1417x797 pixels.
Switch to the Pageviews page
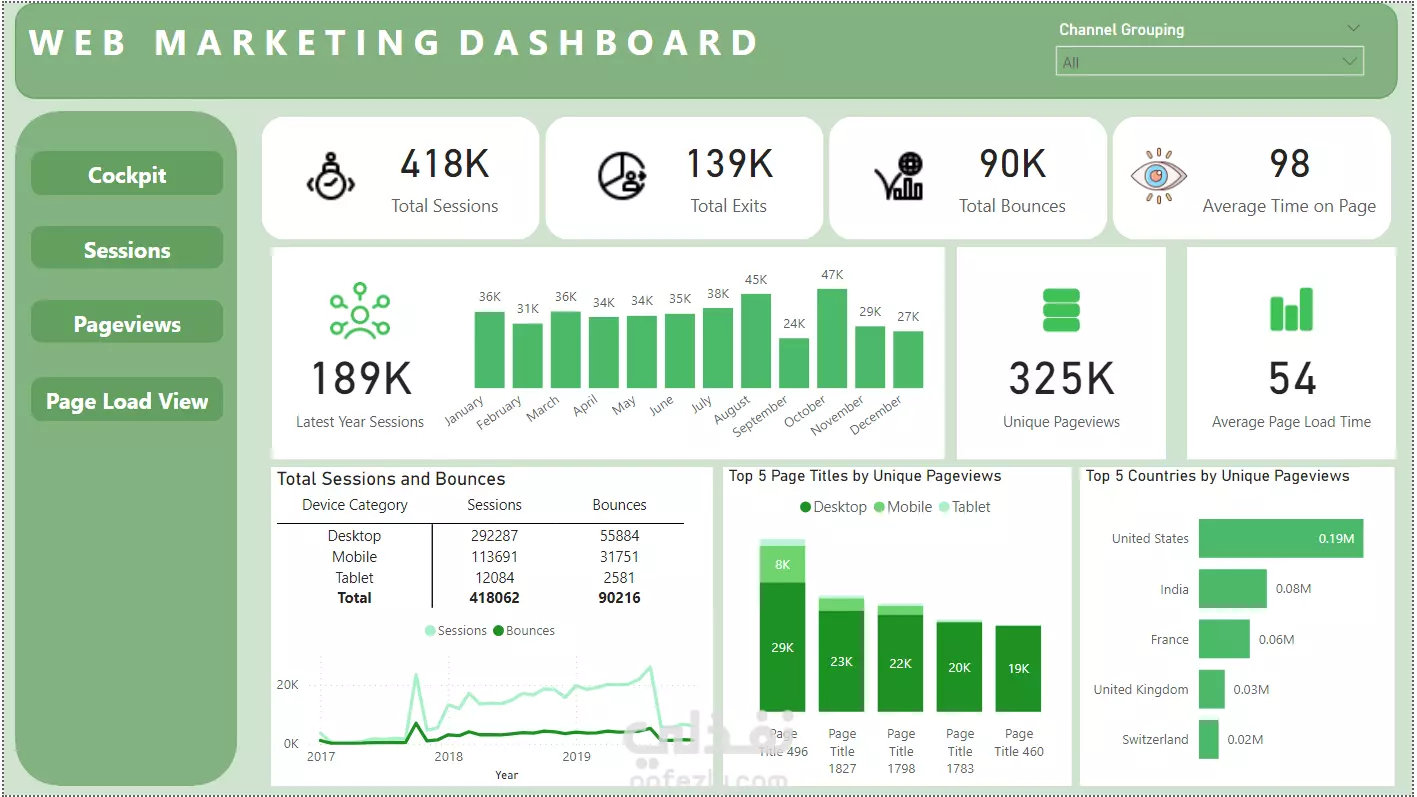(127, 323)
